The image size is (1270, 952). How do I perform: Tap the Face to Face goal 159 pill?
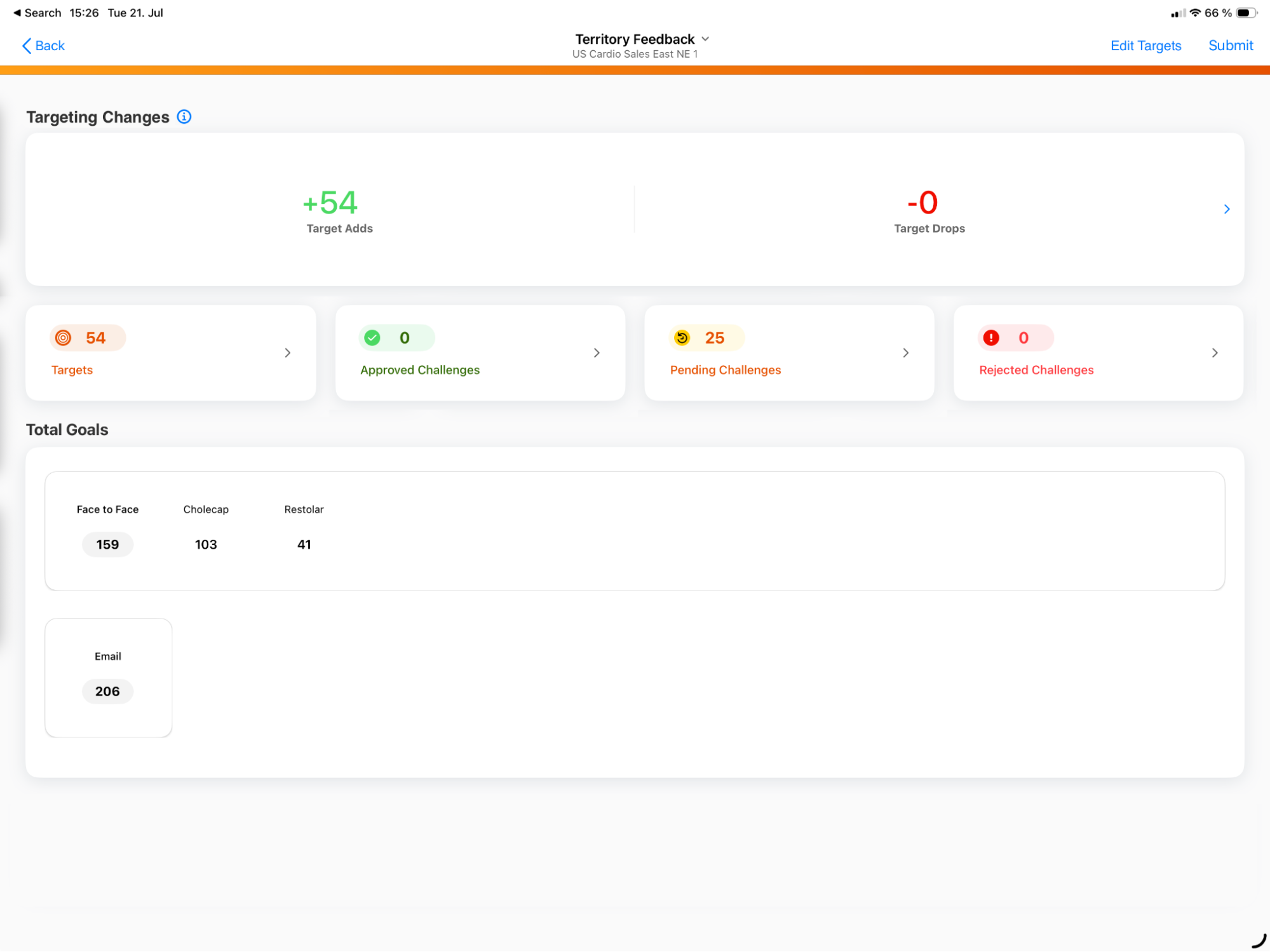[107, 545]
